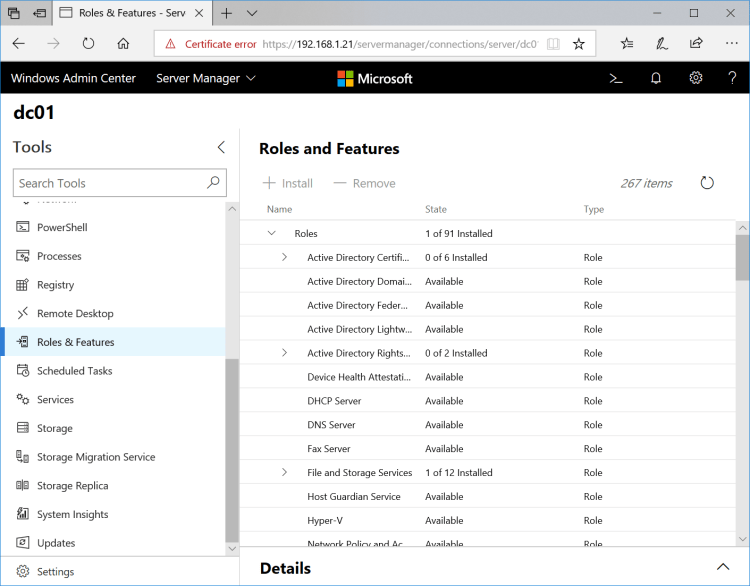750x586 pixels.
Task: Expand the Details panel
Action: [x=723, y=568]
